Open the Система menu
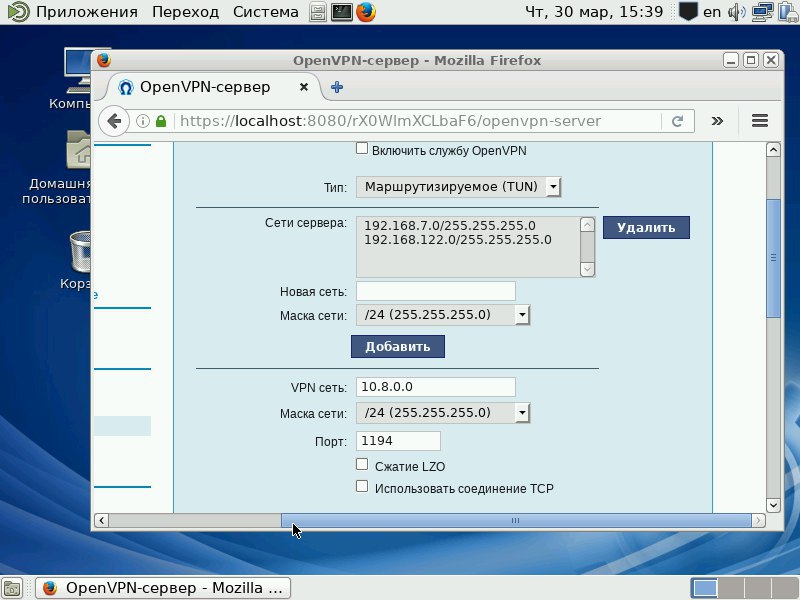 [x=265, y=12]
